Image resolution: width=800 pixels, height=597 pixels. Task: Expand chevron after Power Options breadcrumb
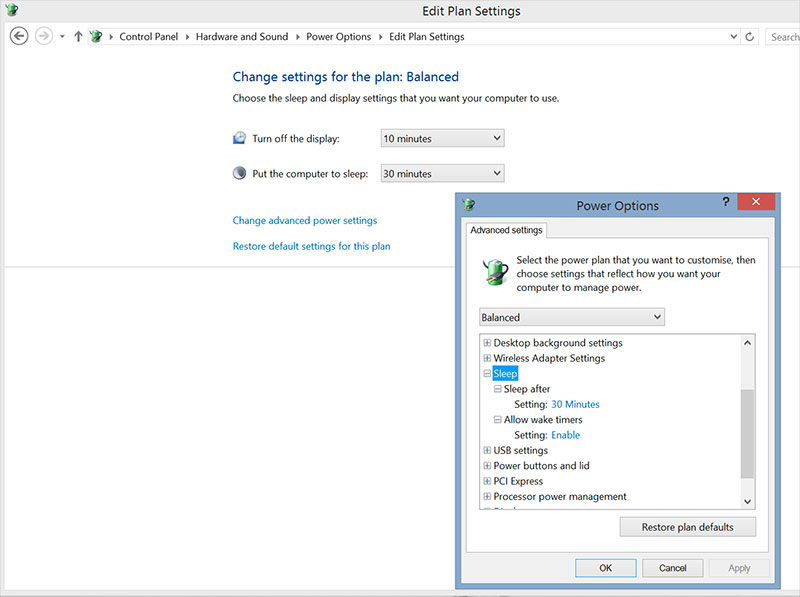point(380,37)
